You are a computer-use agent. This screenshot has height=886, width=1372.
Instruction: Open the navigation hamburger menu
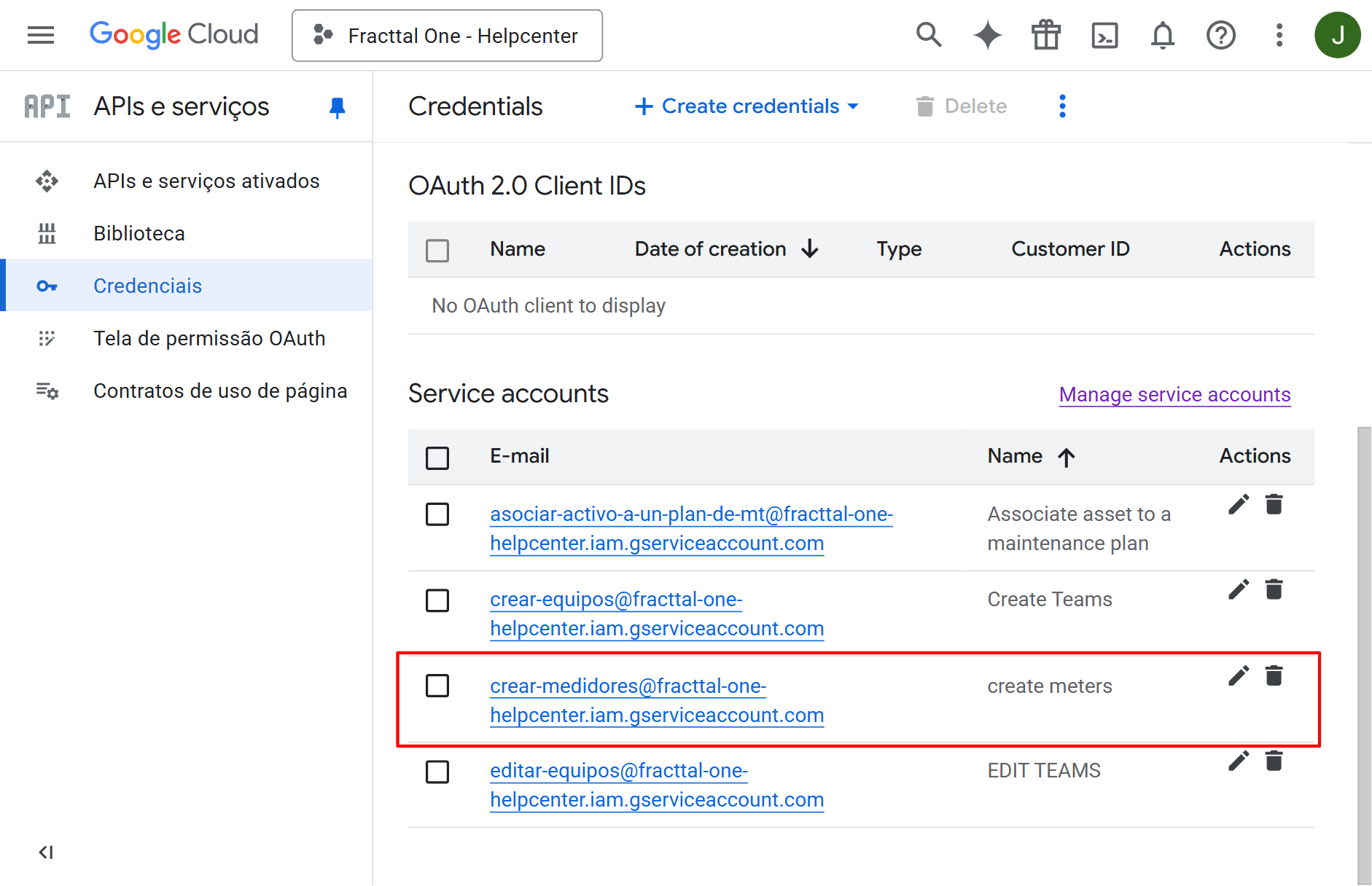(40, 34)
